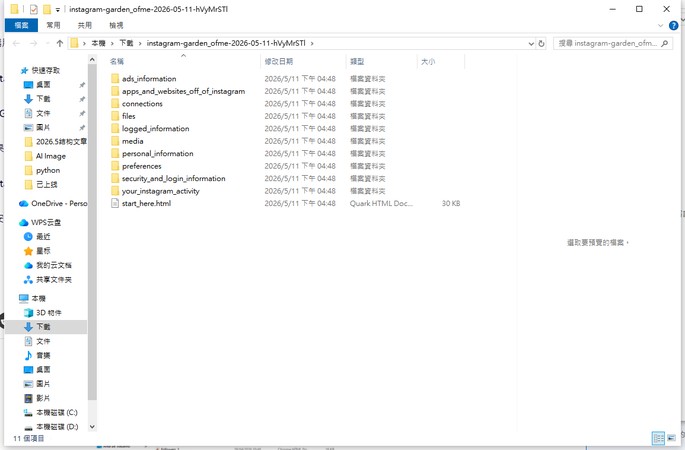Click Quark HTML Doc type cell

tap(381, 203)
